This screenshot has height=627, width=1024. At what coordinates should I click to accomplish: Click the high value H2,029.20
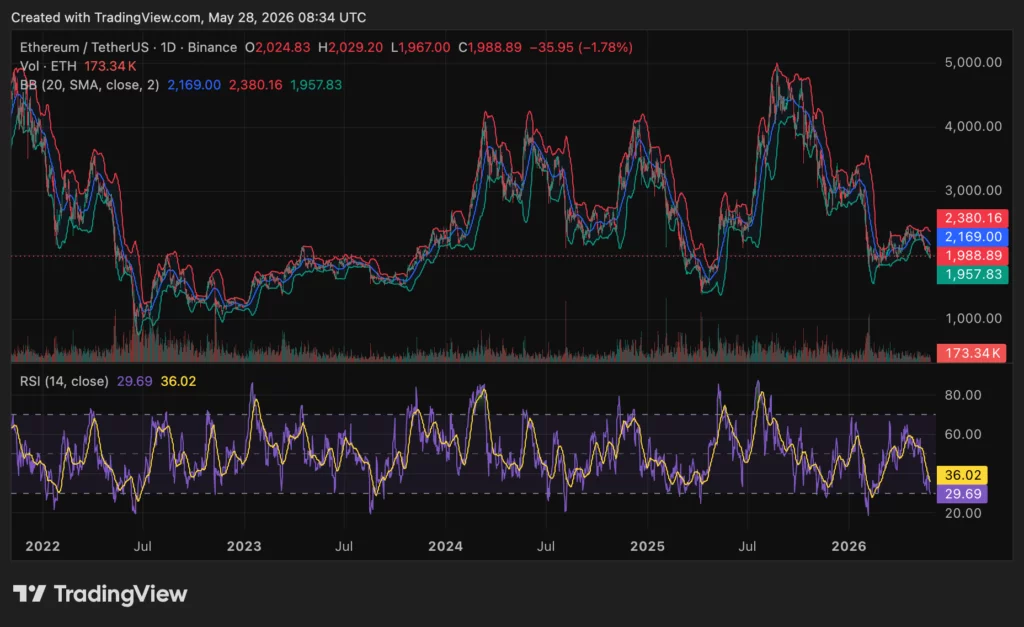pos(350,48)
